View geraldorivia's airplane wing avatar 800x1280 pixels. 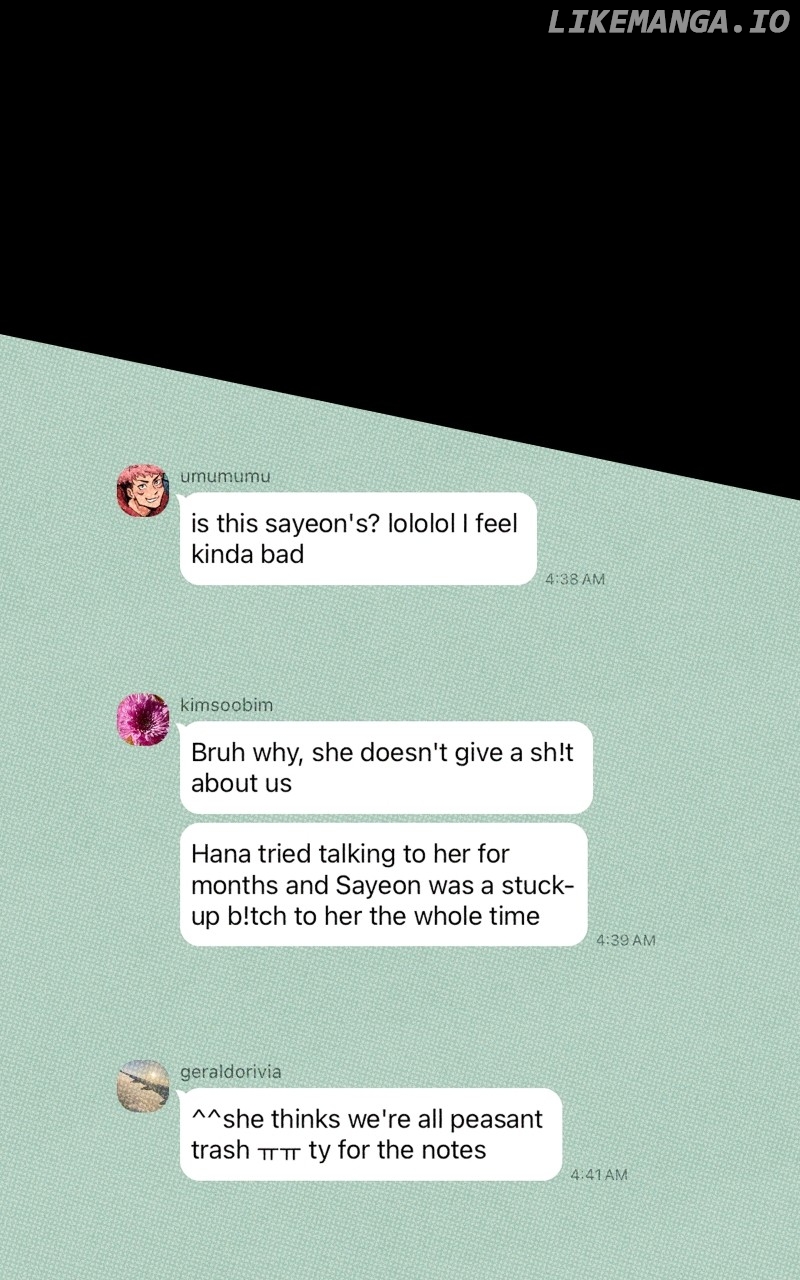point(143,1086)
